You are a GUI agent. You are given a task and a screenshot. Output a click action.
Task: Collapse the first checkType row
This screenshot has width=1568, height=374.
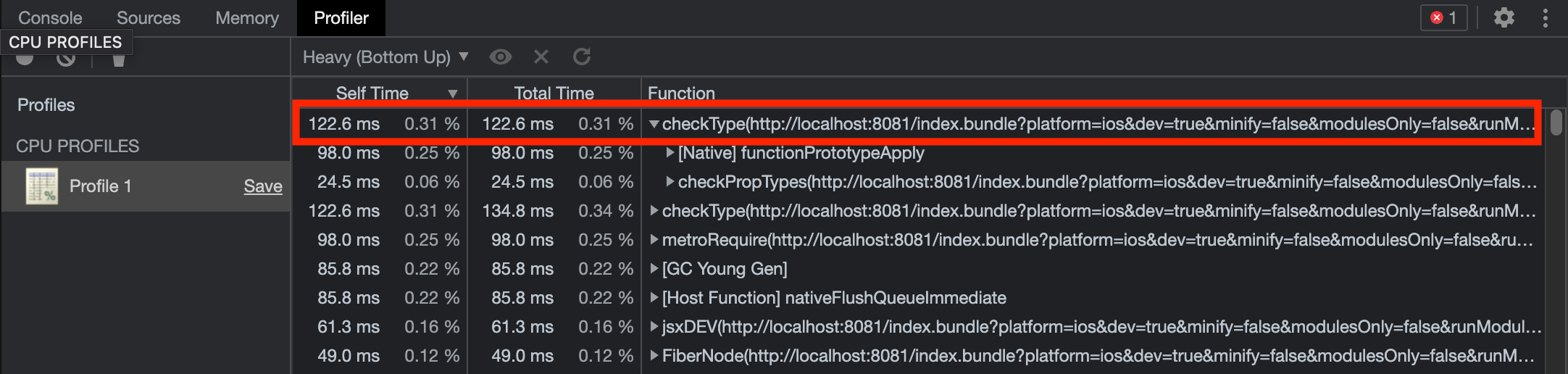(x=654, y=124)
